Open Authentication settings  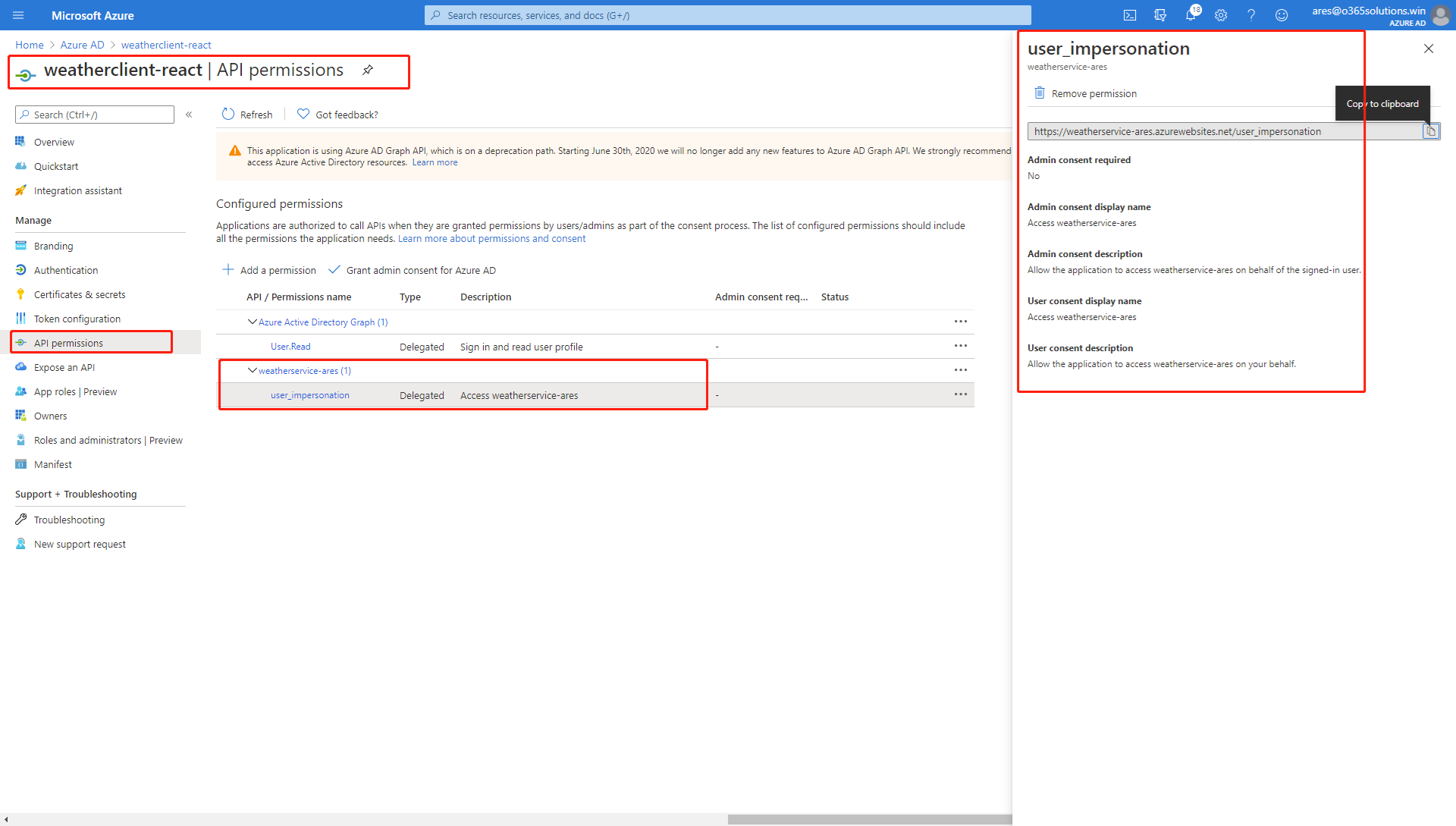pyautogui.click(x=66, y=270)
